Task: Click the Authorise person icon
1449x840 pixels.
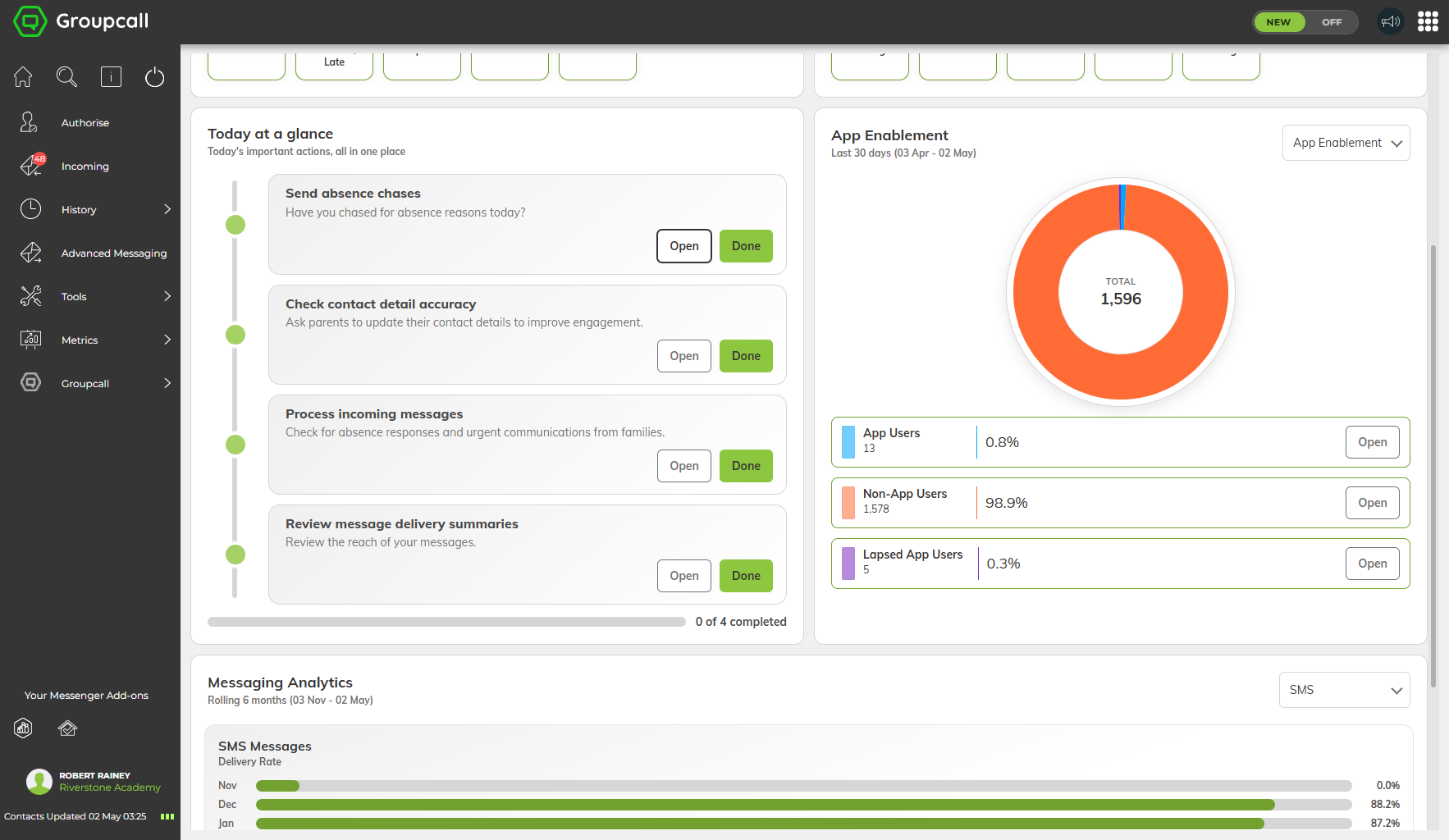Action: 30,122
